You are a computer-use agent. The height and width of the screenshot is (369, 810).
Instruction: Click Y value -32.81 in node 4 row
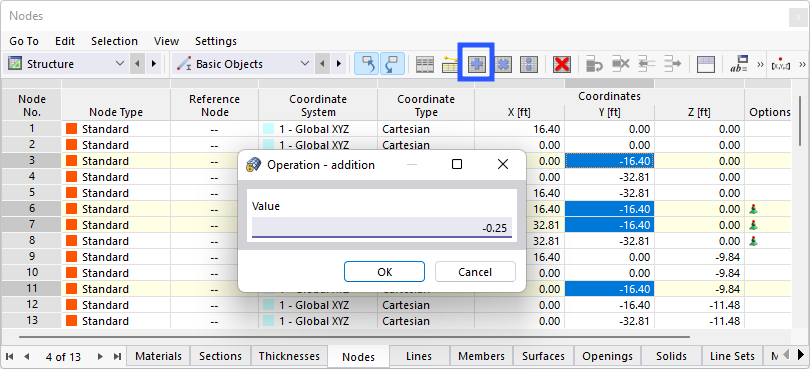609,177
